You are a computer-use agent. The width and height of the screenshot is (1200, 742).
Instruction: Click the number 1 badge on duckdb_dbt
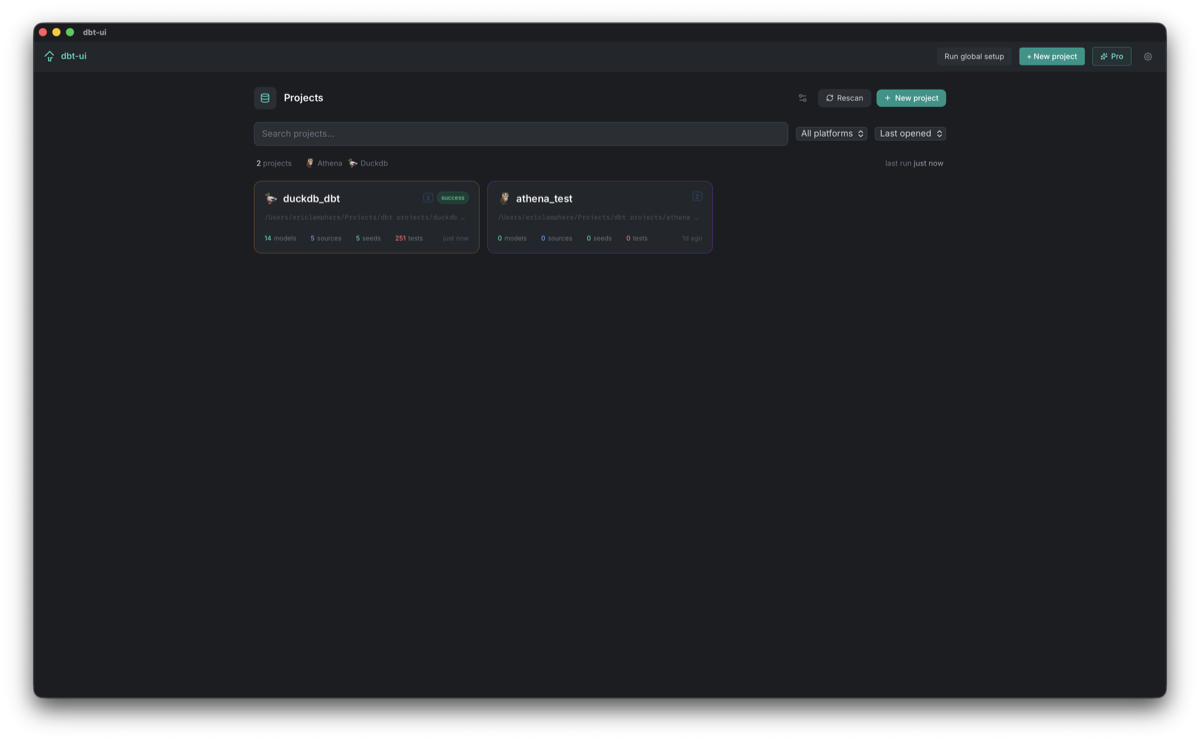click(x=428, y=197)
